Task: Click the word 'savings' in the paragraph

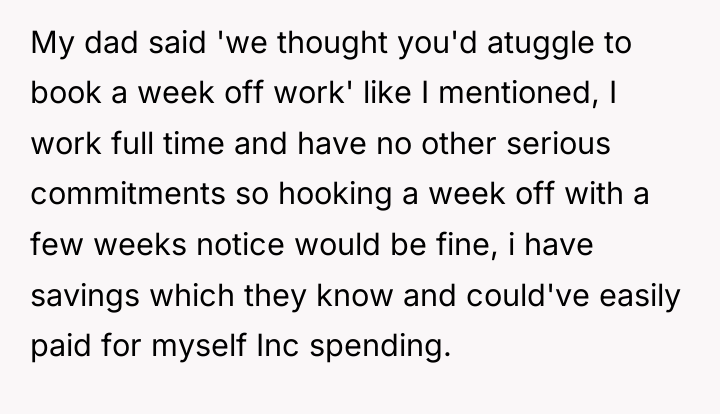Action: (x=85, y=297)
